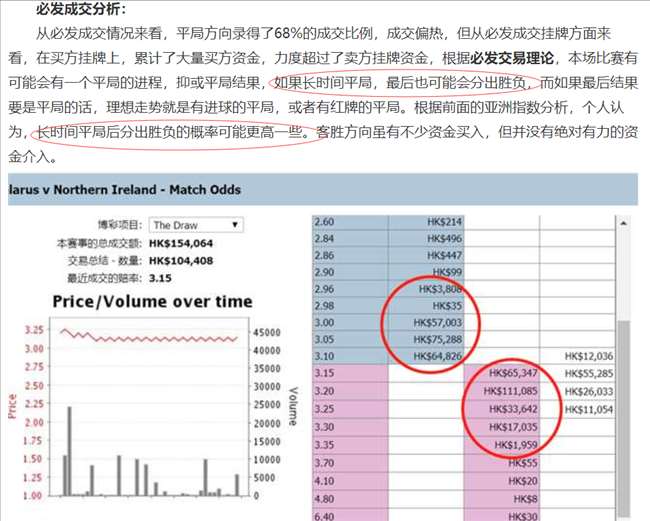Image resolution: width=650 pixels, height=521 pixels.
Task: Select the 3.00 odds row cell
Action: point(349,323)
